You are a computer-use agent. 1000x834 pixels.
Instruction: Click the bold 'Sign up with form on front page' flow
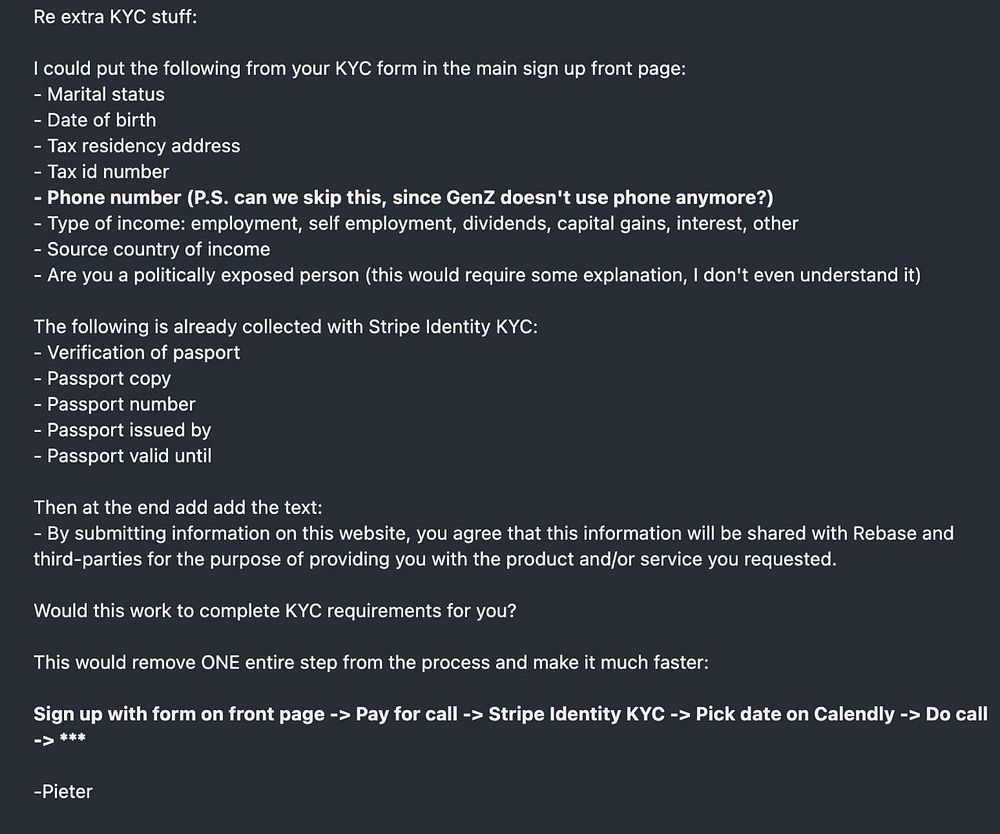coord(510,727)
